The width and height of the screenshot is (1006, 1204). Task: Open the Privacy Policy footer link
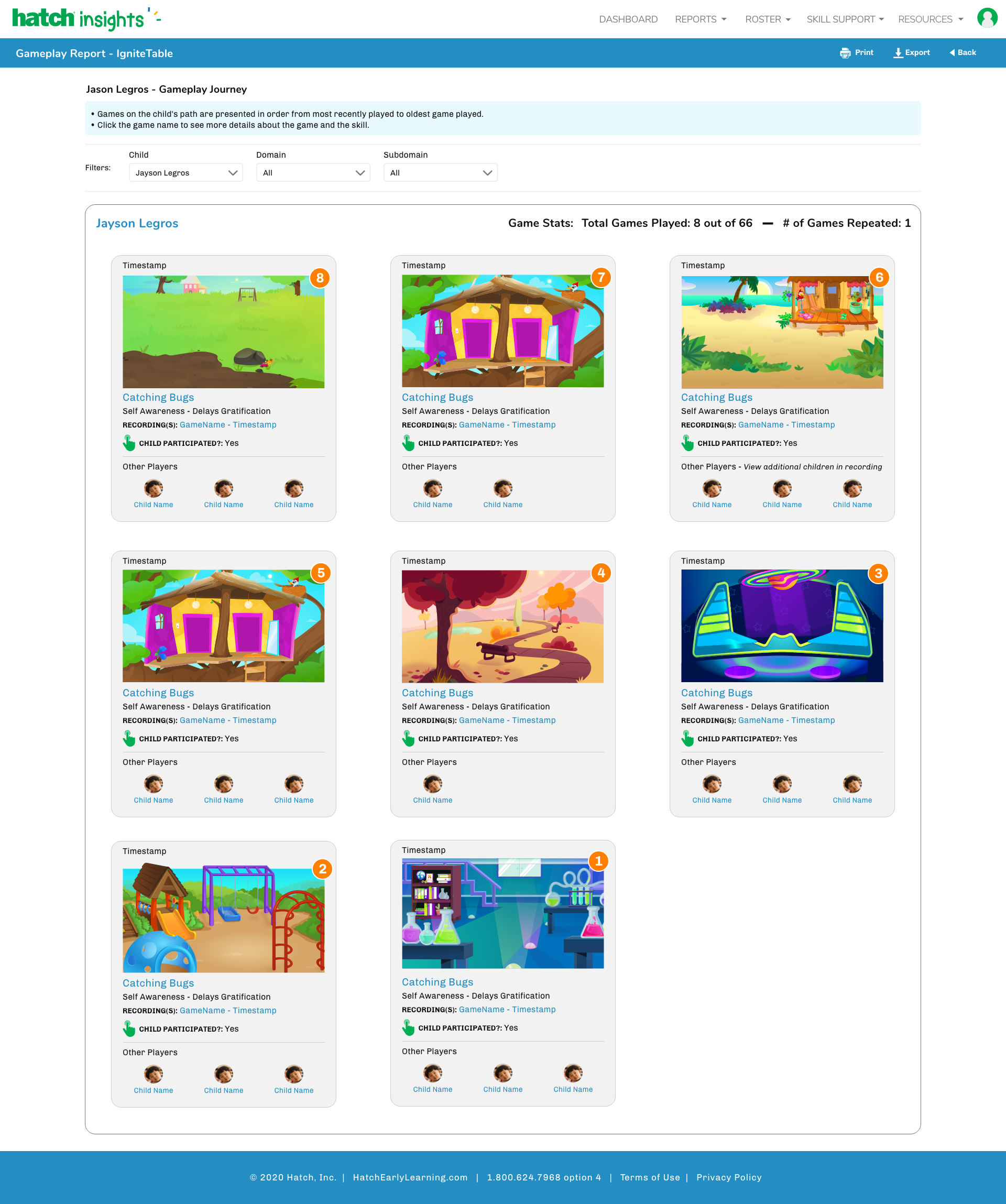[x=728, y=1177]
